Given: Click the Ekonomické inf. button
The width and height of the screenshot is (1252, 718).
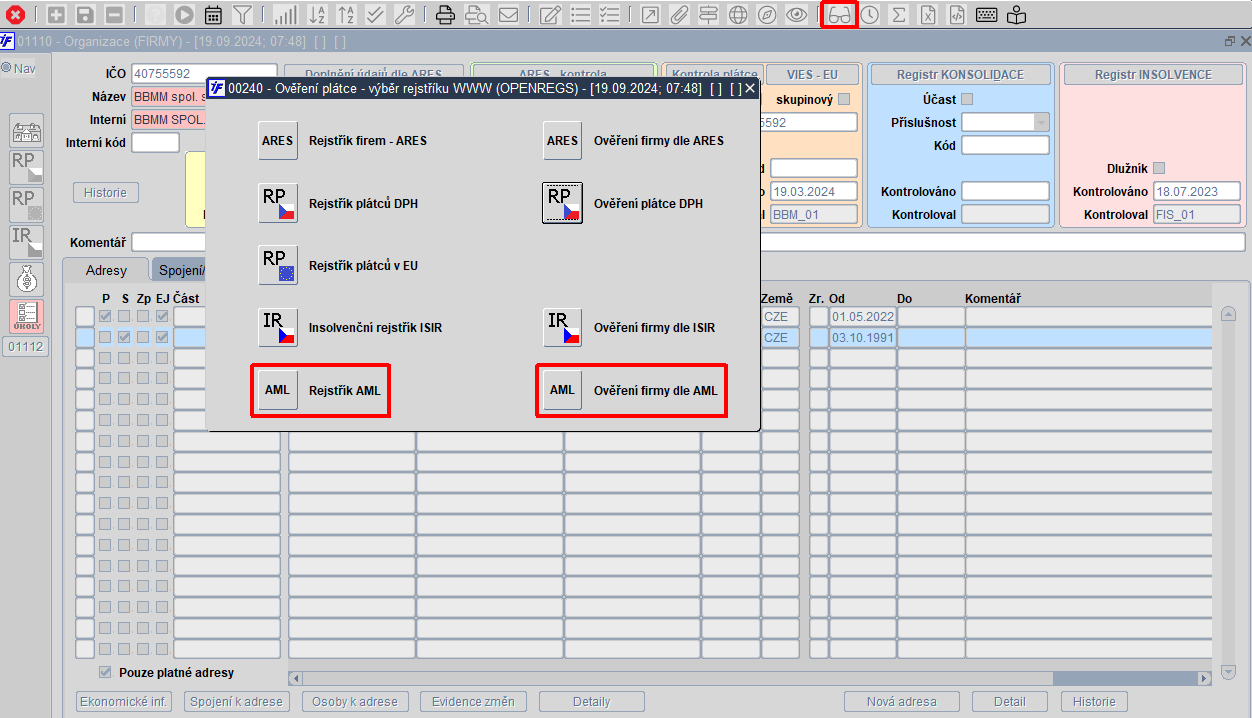Looking at the screenshot, I should (124, 702).
